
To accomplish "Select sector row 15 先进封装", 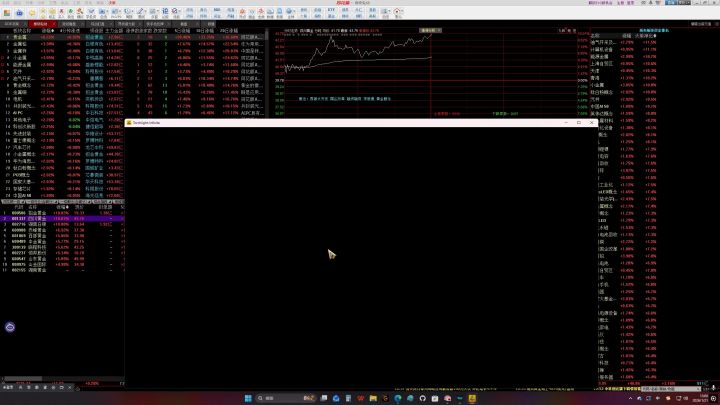I will [x=62, y=134].
